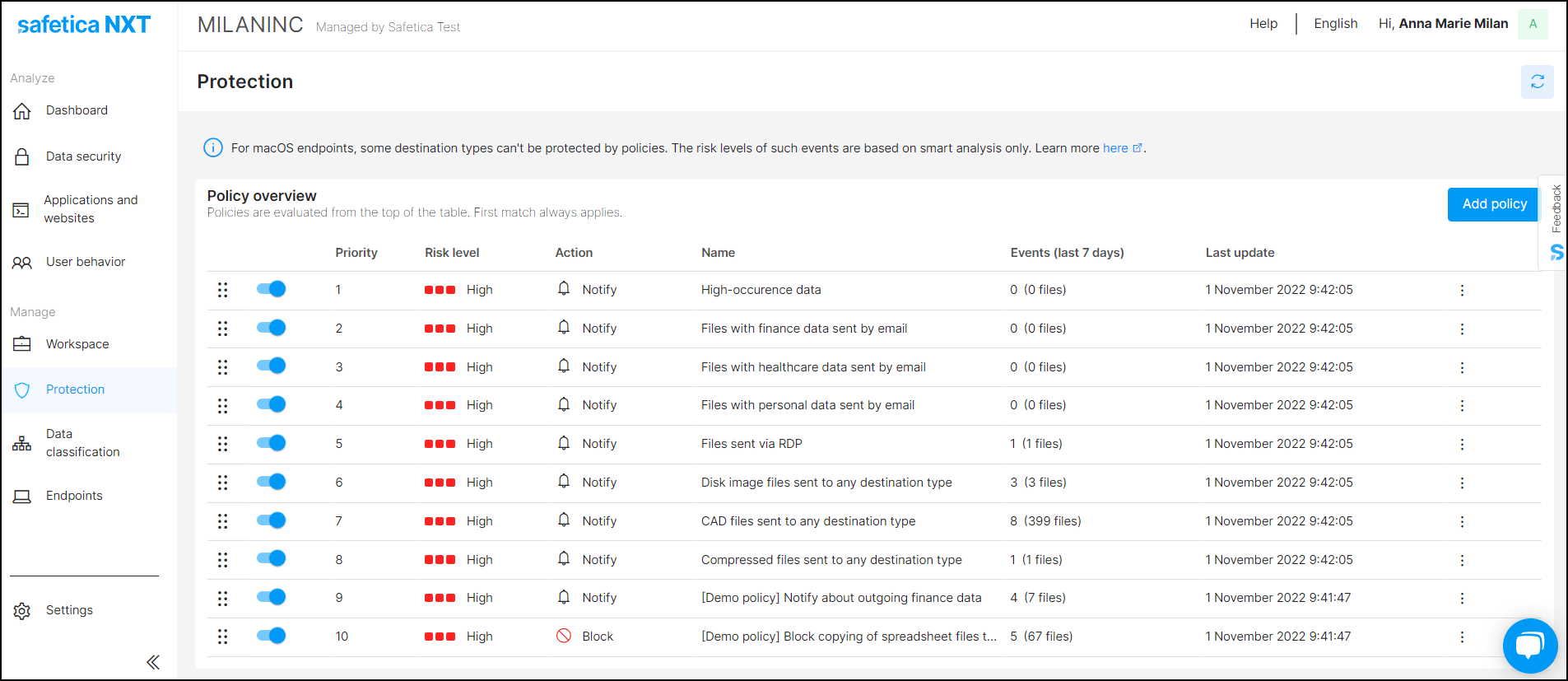Disable the High-occurence data policy toggle
This screenshot has height=681, width=1568.
tap(271, 289)
